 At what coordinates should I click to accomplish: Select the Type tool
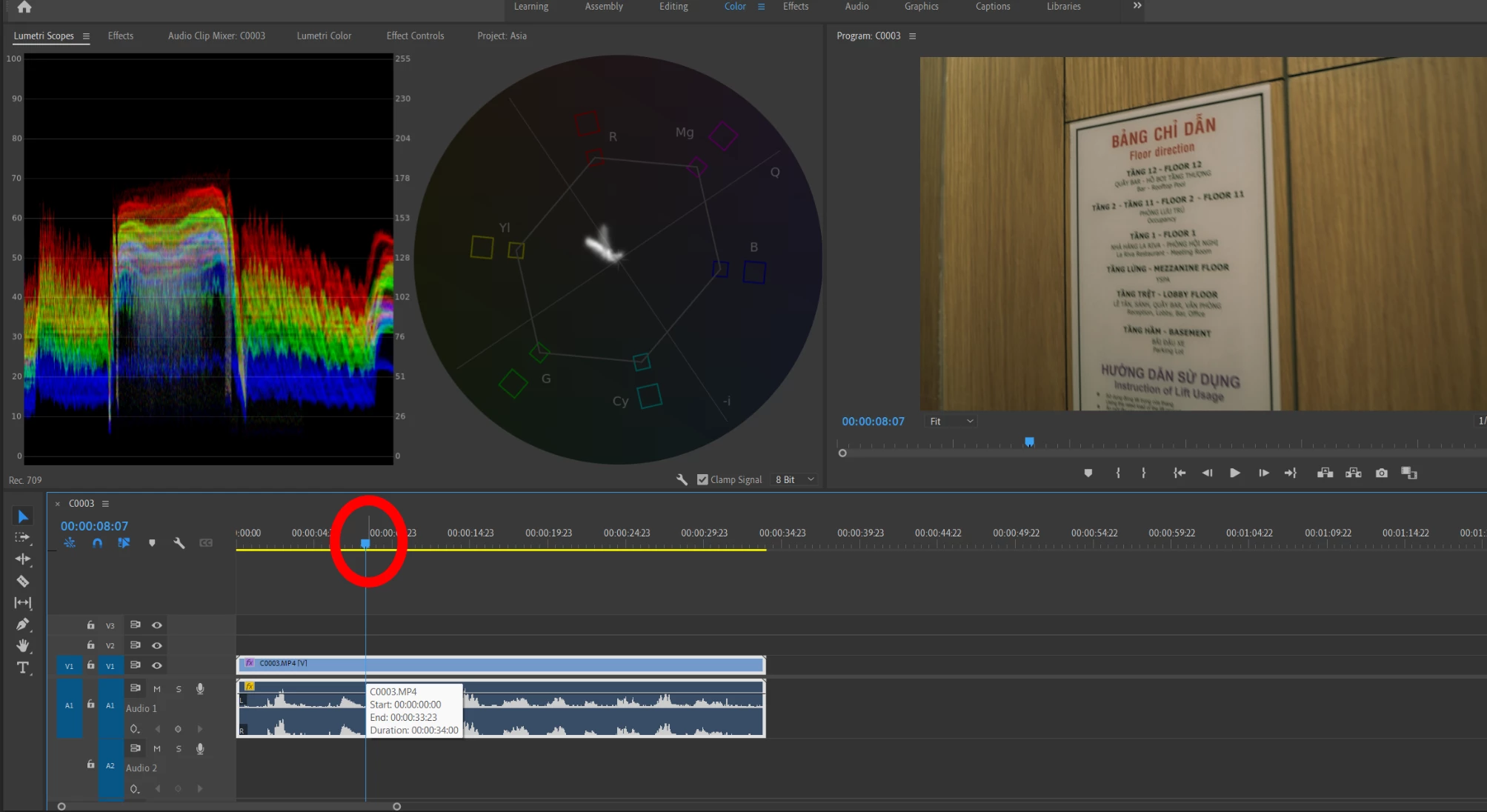23,668
